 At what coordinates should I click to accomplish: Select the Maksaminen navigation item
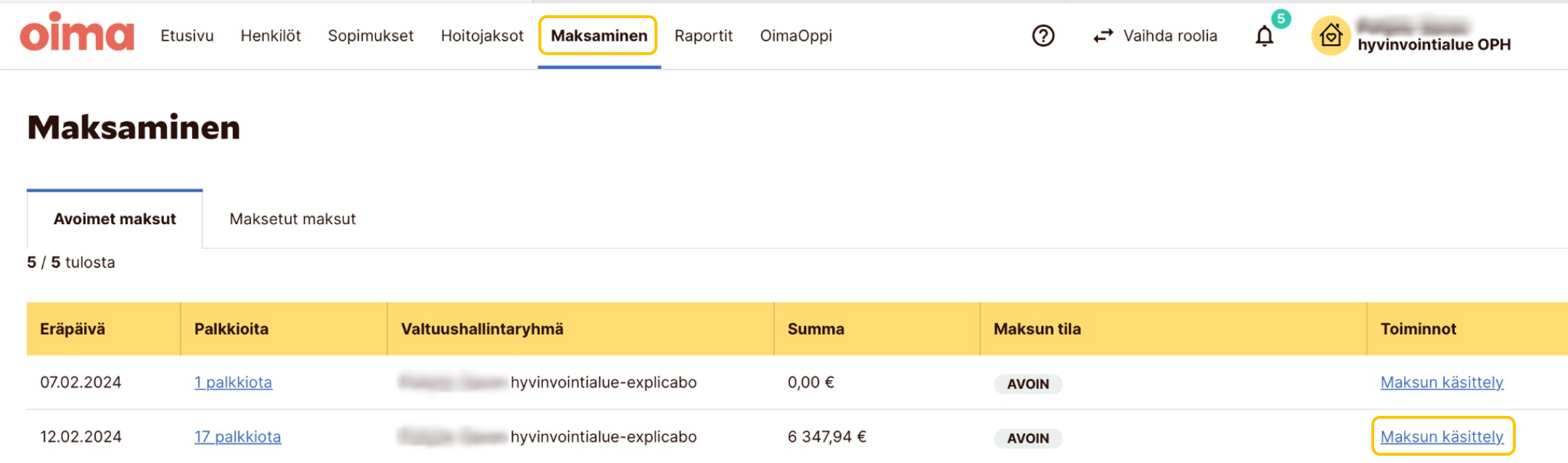pos(599,36)
